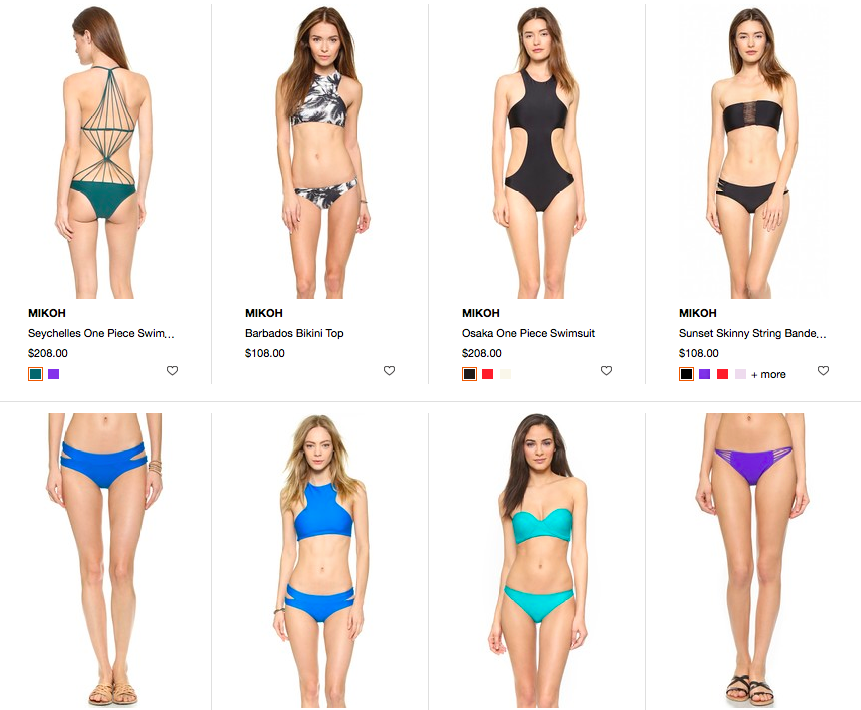This screenshot has height=710, width=861.
Task: Add Osaka One Piece Swimsuit to wishlist heart
Action: [x=606, y=371]
